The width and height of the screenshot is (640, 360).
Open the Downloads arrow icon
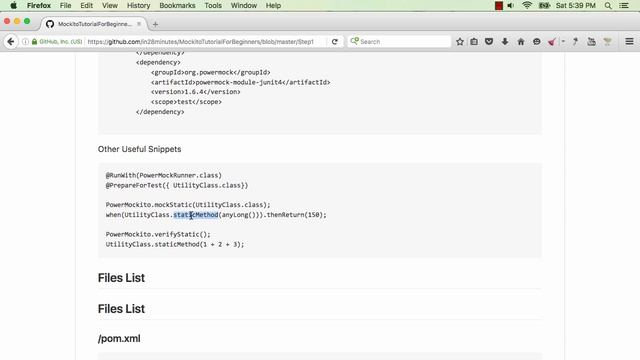pyautogui.click(x=505, y=42)
